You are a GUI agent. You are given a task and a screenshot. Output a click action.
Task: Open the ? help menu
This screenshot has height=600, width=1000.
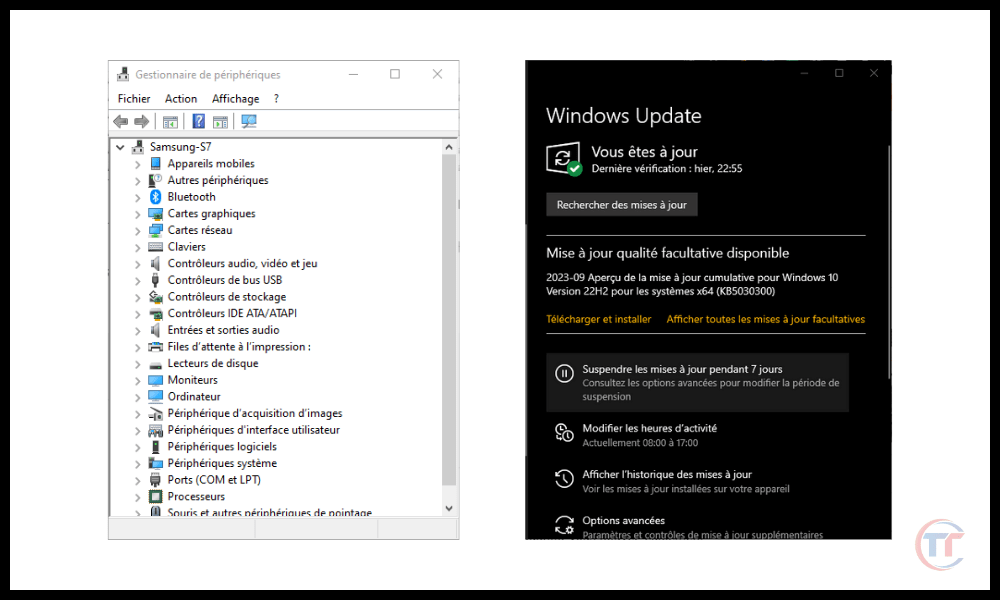(276, 99)
